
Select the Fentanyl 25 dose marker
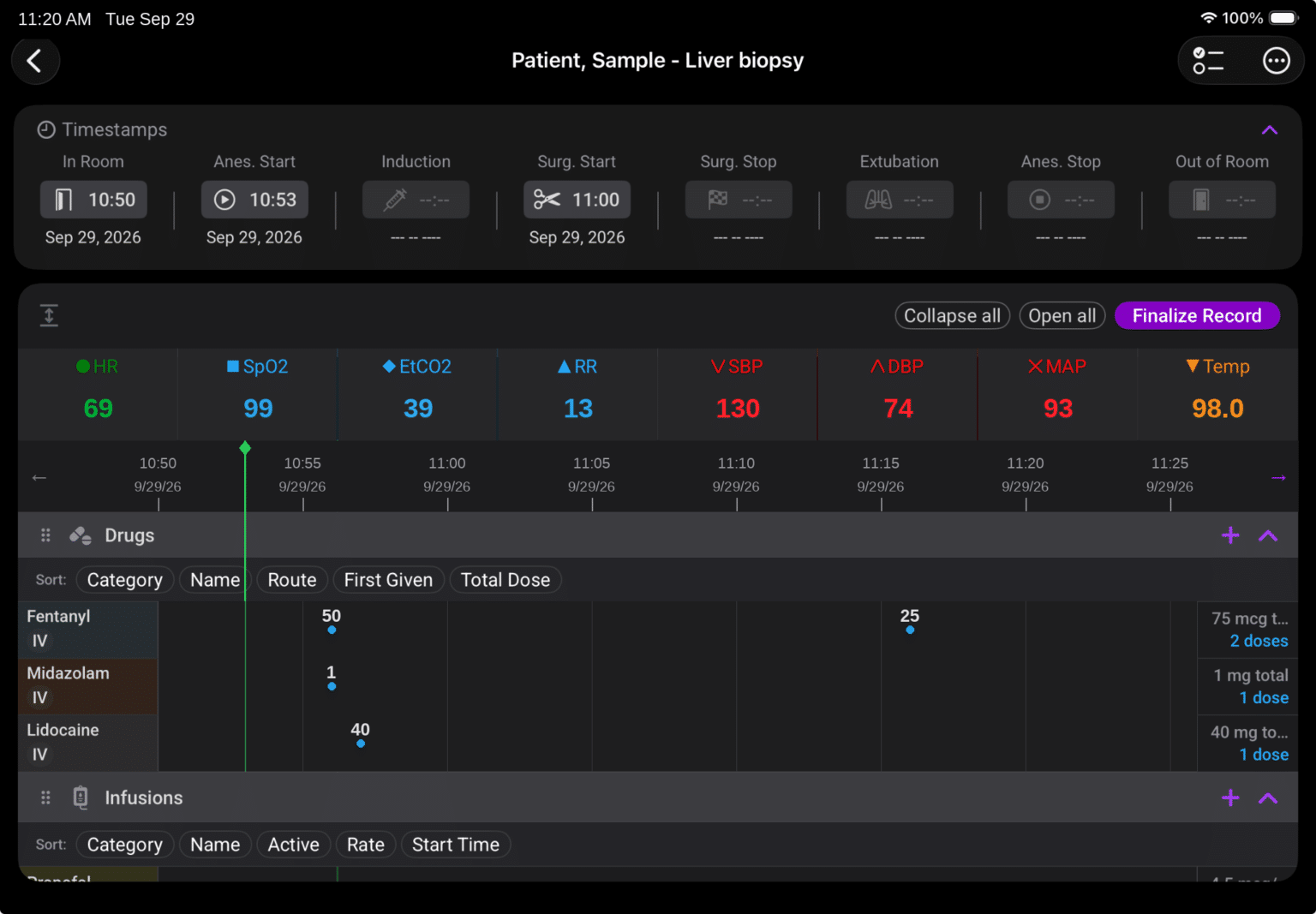click(910, 630)
